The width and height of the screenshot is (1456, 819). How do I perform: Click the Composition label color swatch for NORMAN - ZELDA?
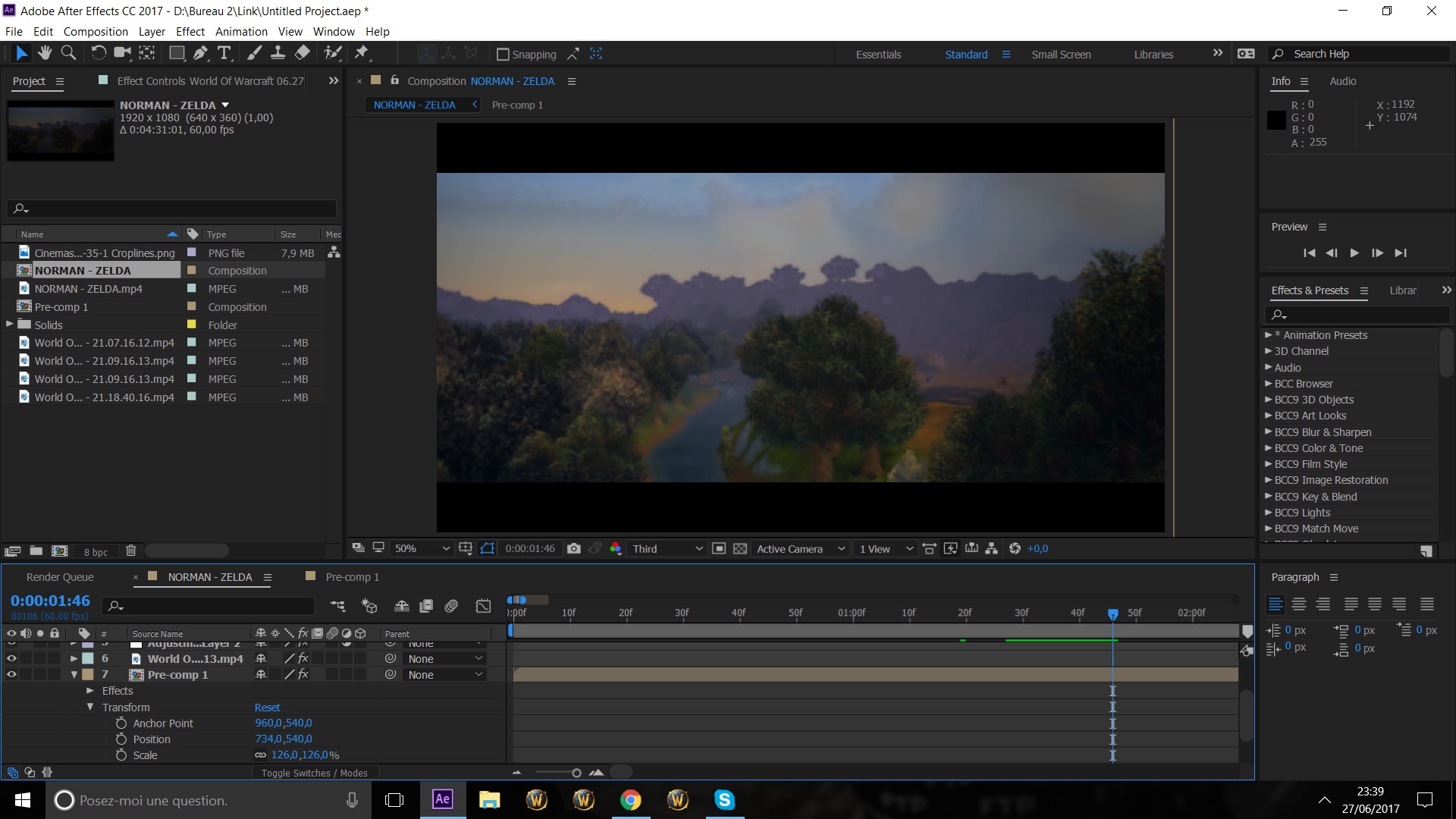[192, 271]
